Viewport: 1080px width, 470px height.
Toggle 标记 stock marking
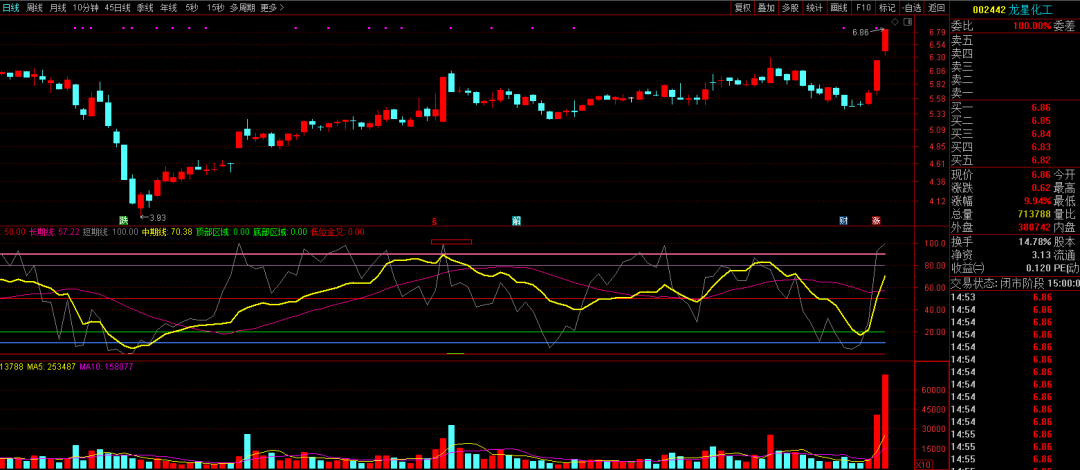[x=887, y=7]
